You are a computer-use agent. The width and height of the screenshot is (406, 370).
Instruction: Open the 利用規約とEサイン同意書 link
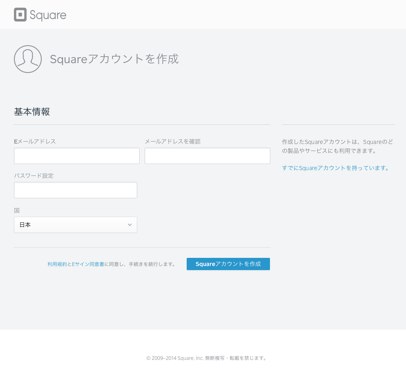coord(76,264)
